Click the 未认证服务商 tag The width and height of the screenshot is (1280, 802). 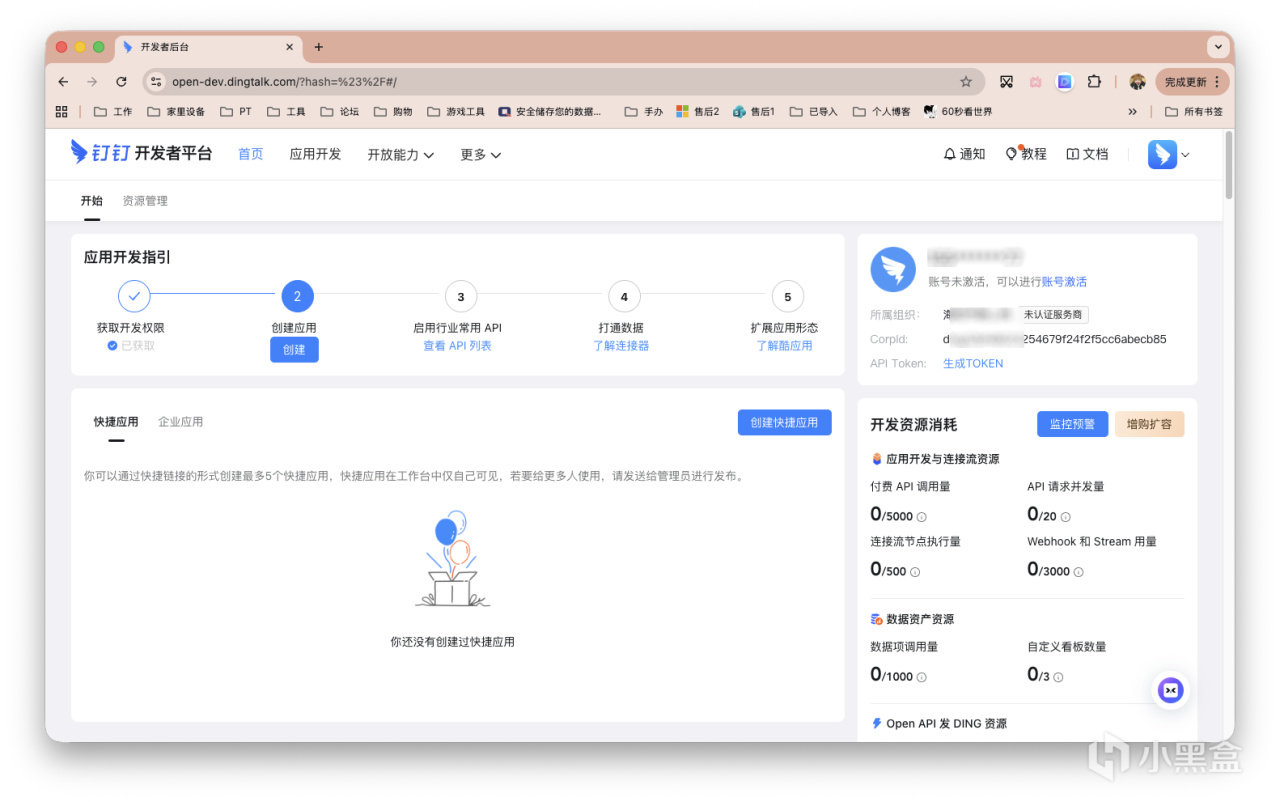click(1053, 315)
